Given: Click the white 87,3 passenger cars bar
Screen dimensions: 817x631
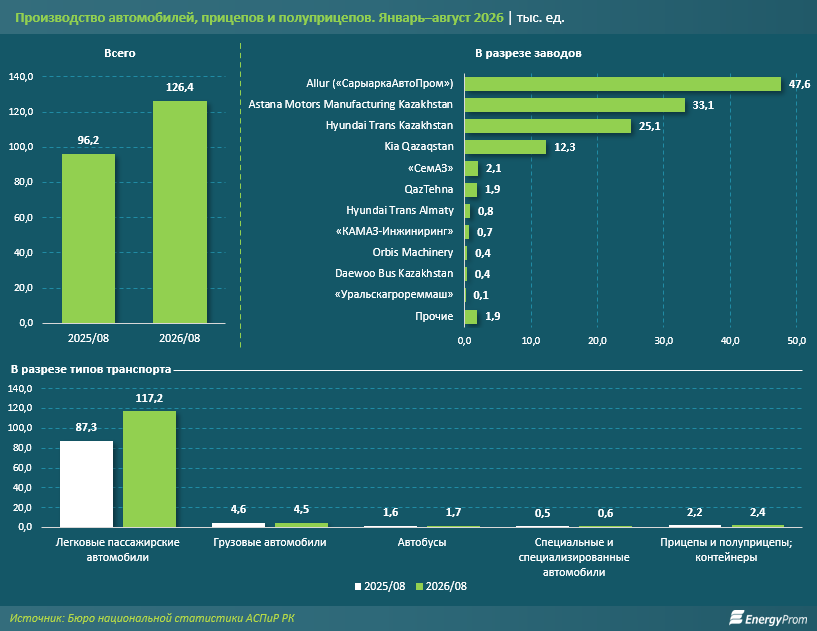Looking at the screenshot, I should [86, 484].
